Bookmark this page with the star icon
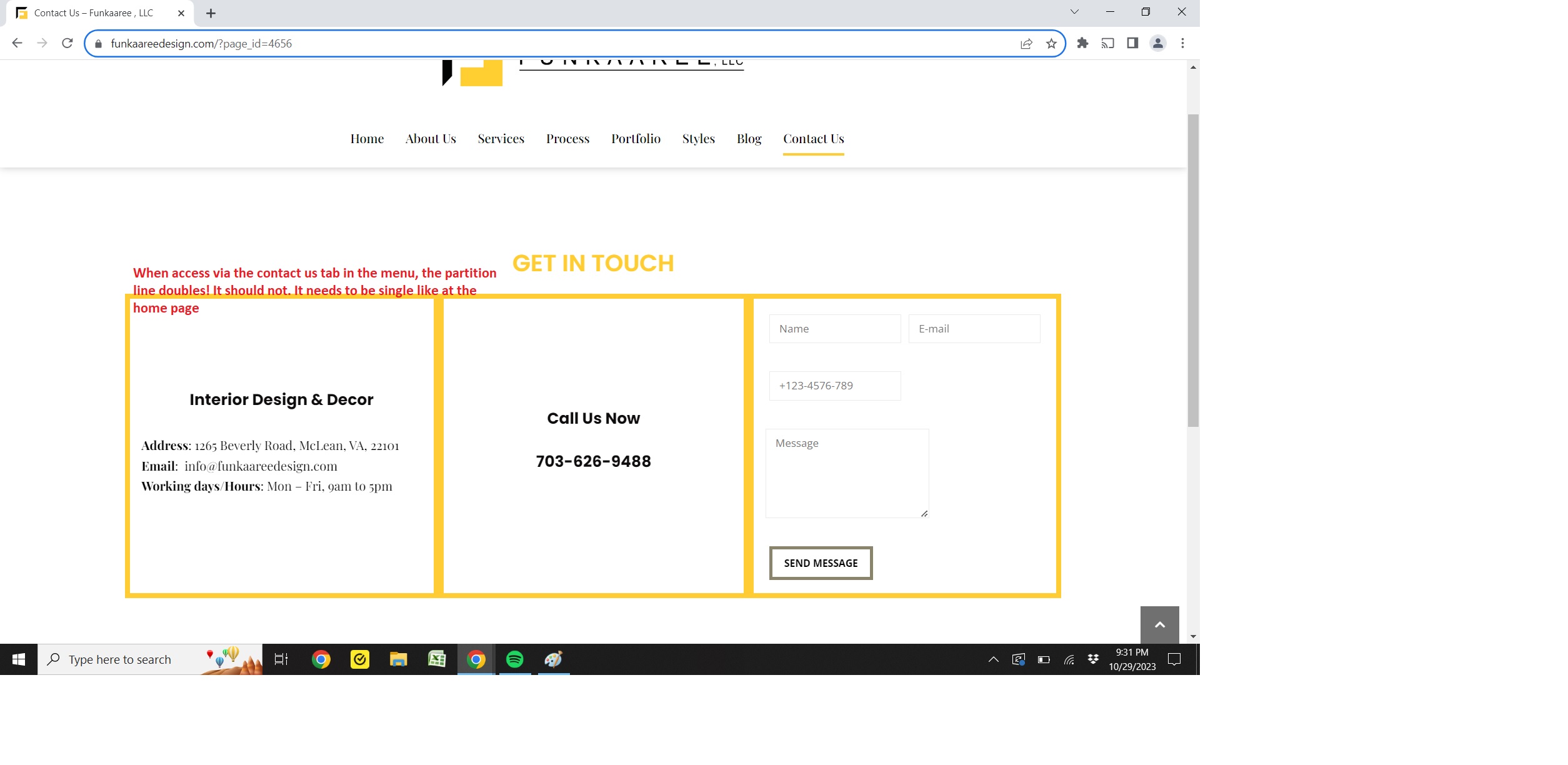Image resolution: width=1568 pixels, height=765 pixels. coord(1051,44)
